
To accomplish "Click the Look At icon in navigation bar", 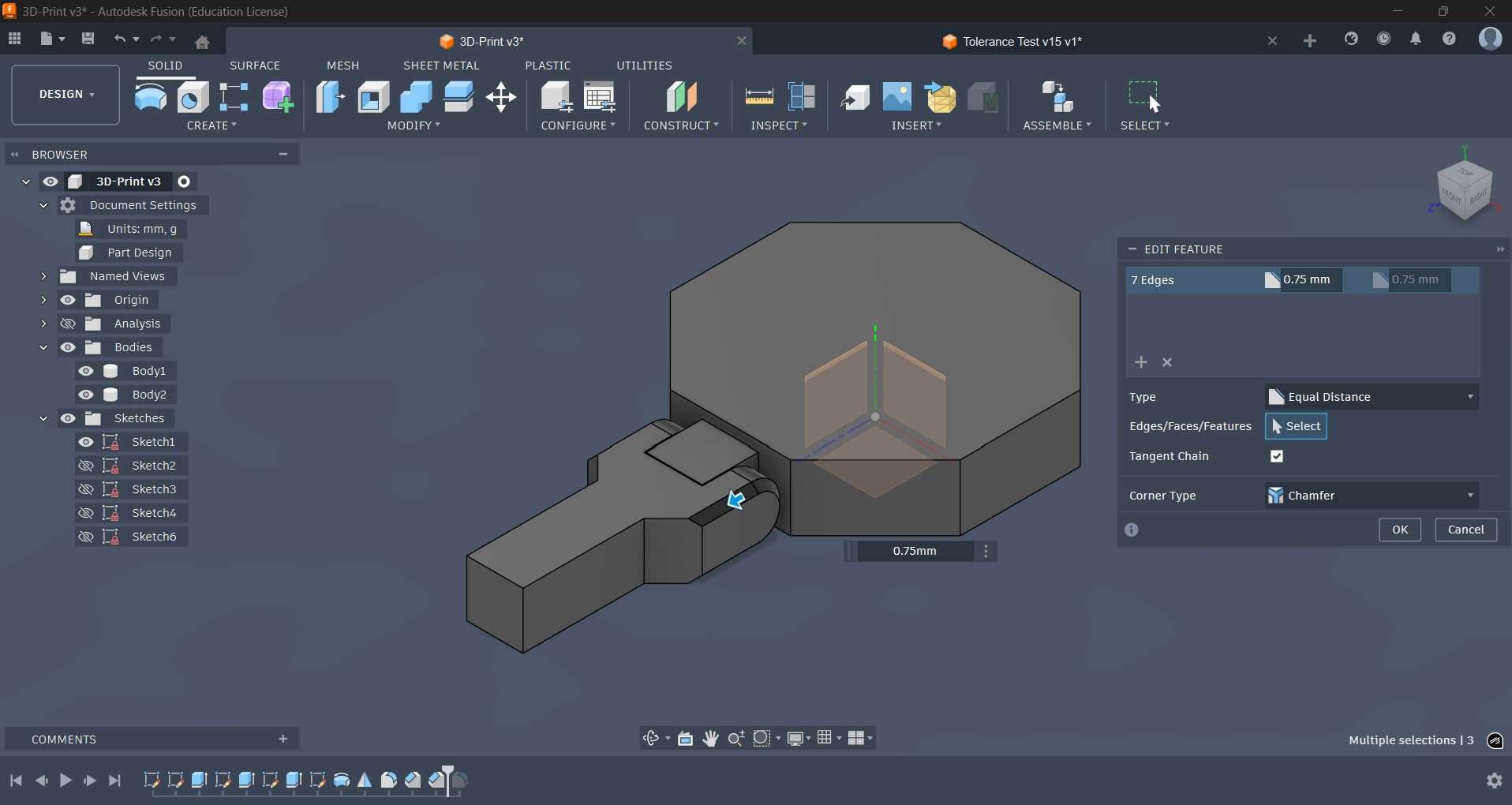I will coord(686,739).
